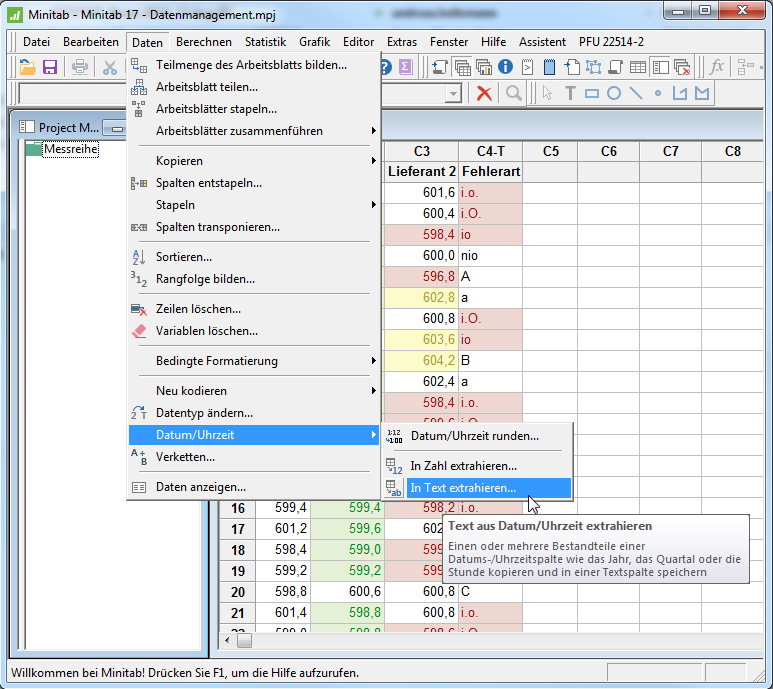This screenshot has height=689, width=773.
Task: Select Arbeitsblätter stapeln...
Action: pos(254,109)
